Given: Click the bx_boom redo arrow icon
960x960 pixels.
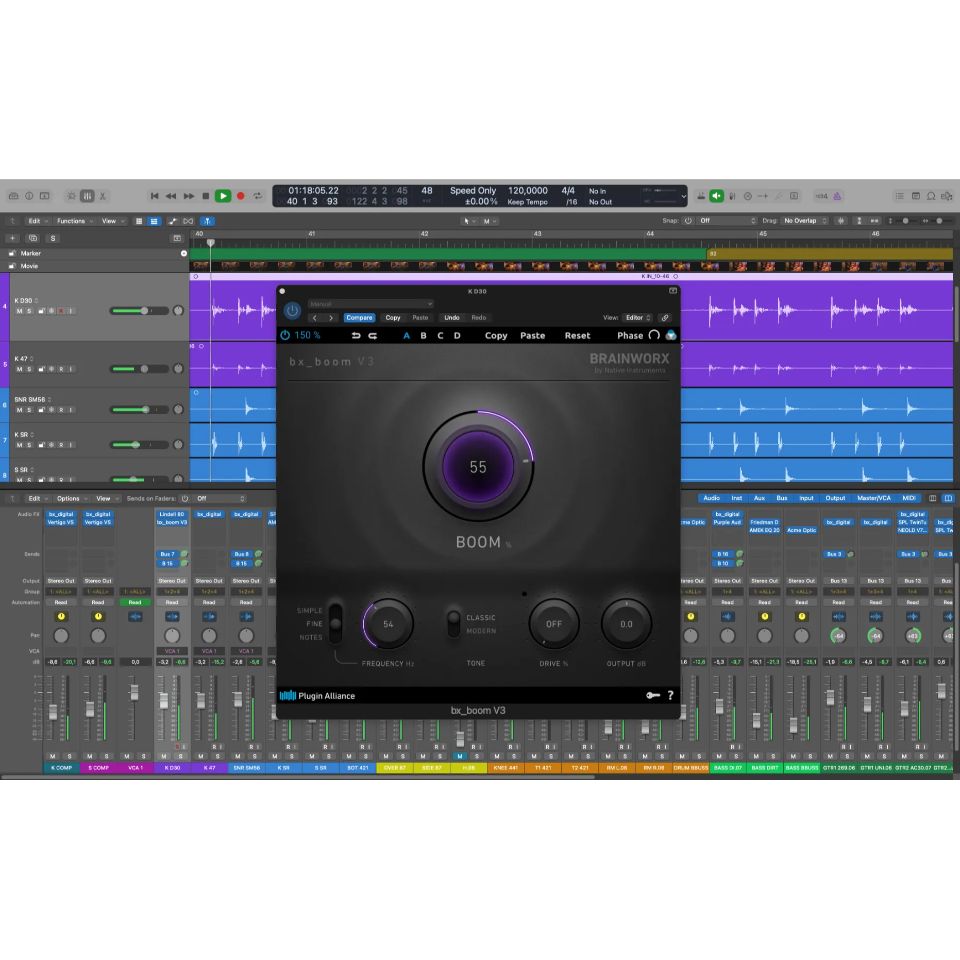Looking at the screenshot, I should pos(372,336).
